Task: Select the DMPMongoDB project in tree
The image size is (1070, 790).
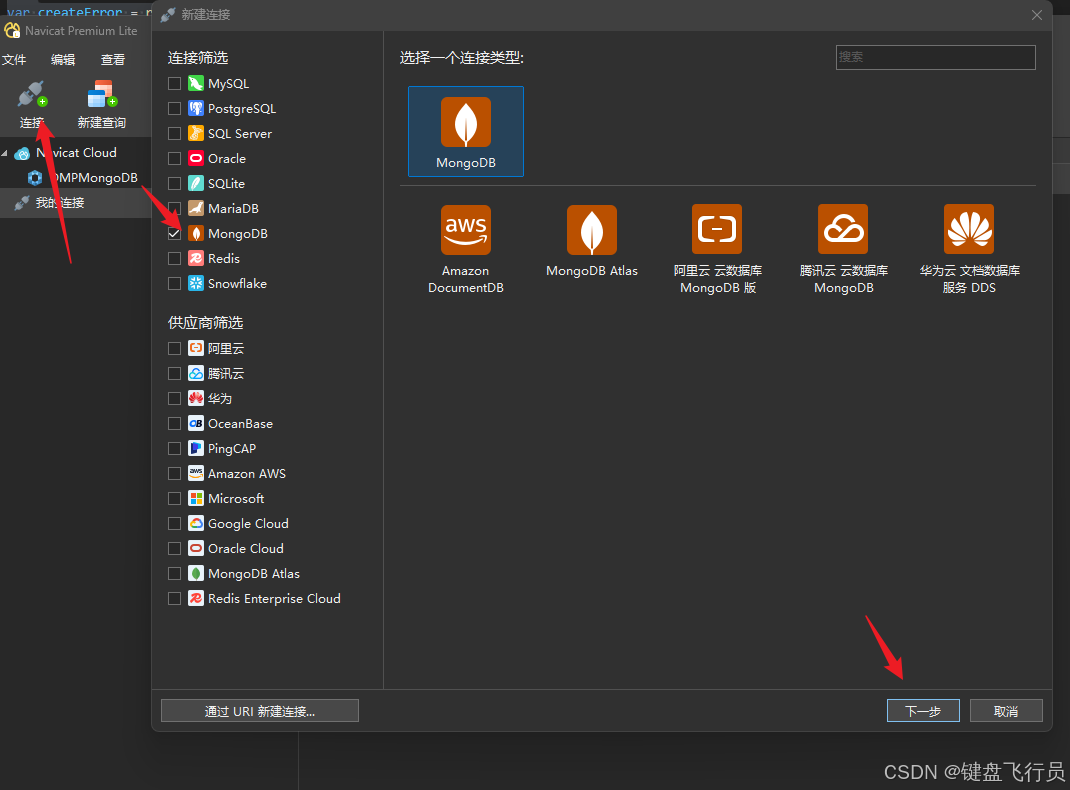Action: 83,178
